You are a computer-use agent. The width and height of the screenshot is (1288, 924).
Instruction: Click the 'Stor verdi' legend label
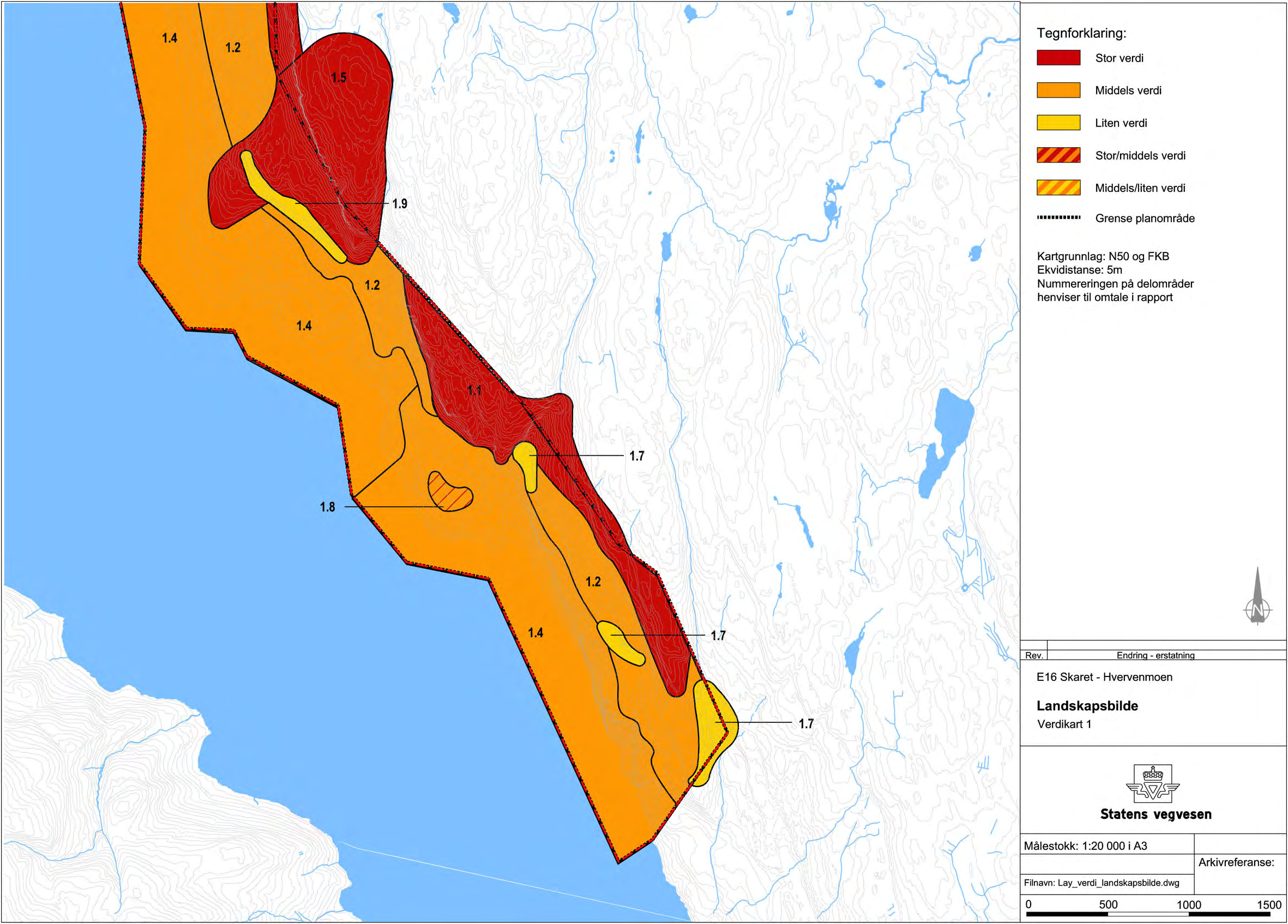1119,58
